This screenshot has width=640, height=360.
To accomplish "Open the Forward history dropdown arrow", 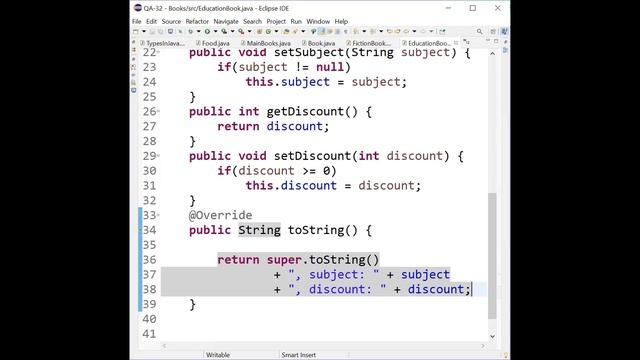I will [x=431, y=31].
